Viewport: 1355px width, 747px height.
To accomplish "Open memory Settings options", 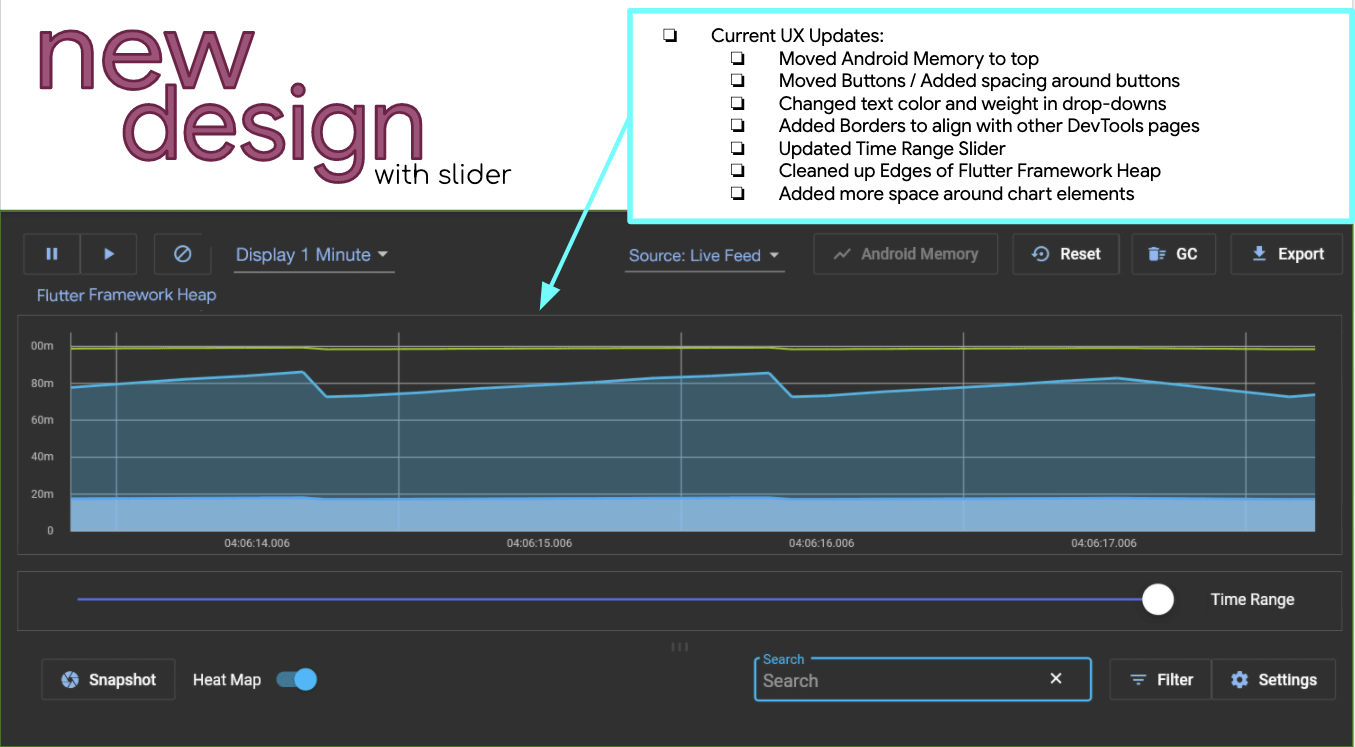I will [x=1274, y=679].
